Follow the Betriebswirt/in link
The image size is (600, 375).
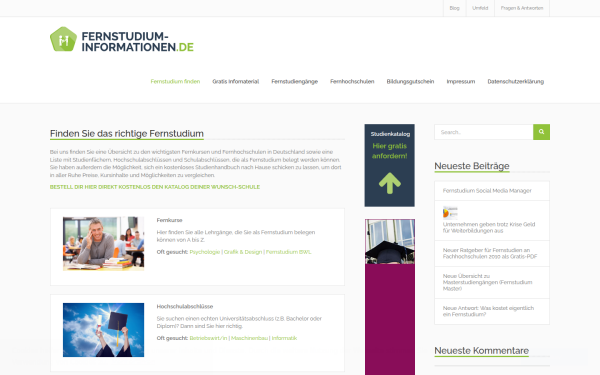tap(209, 338)
